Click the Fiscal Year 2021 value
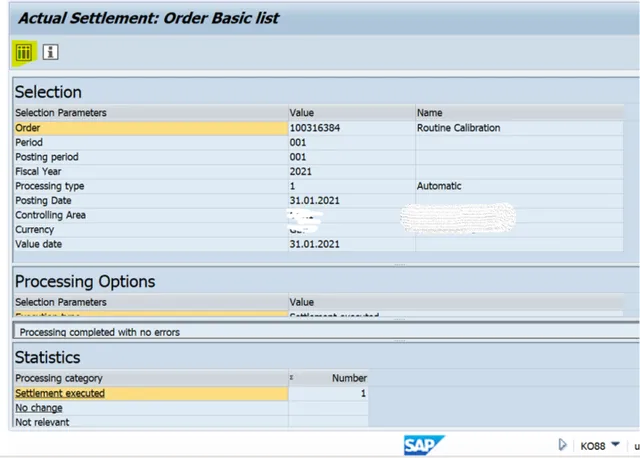The height and width of the screenshot is (458, 640). [301, 172]
